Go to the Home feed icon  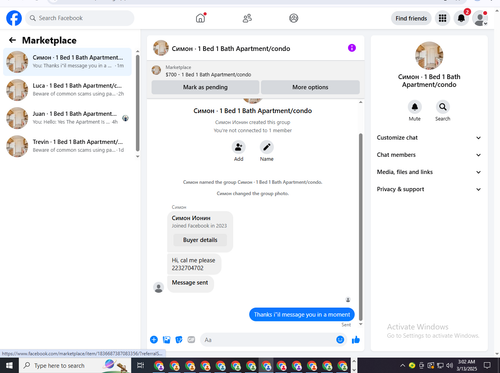point(200,18)
